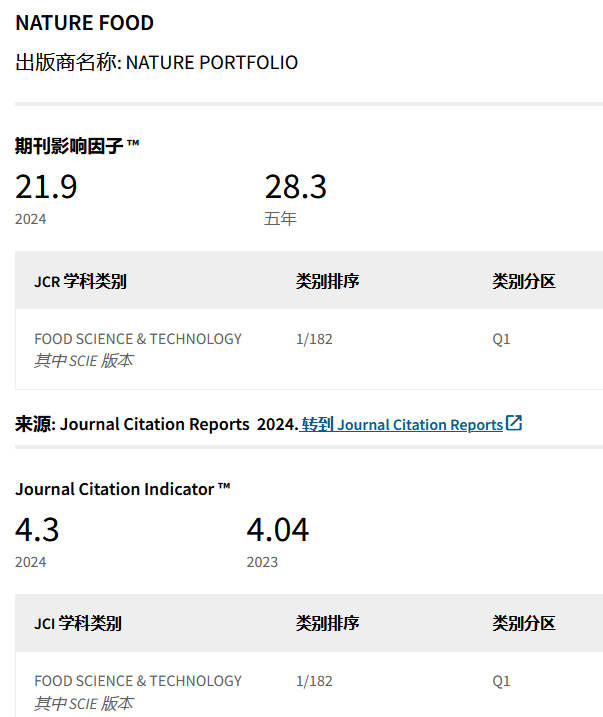Click the 2024 JCI value 4.3
Screen dimensions: 603x717
(37, 529)
